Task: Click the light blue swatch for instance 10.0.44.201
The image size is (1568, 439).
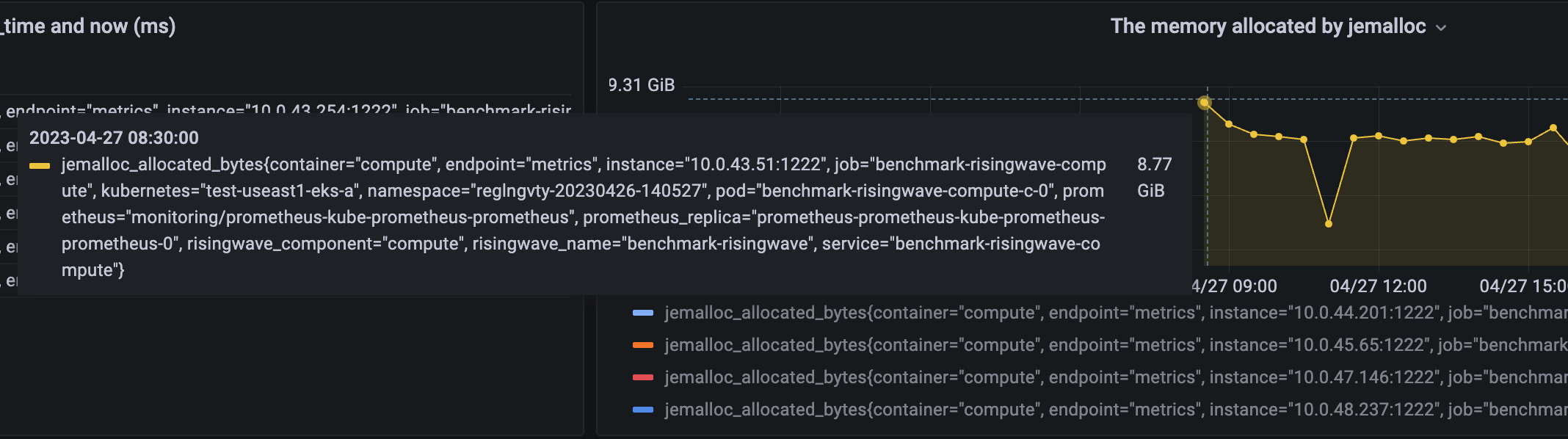Action: 643,313
